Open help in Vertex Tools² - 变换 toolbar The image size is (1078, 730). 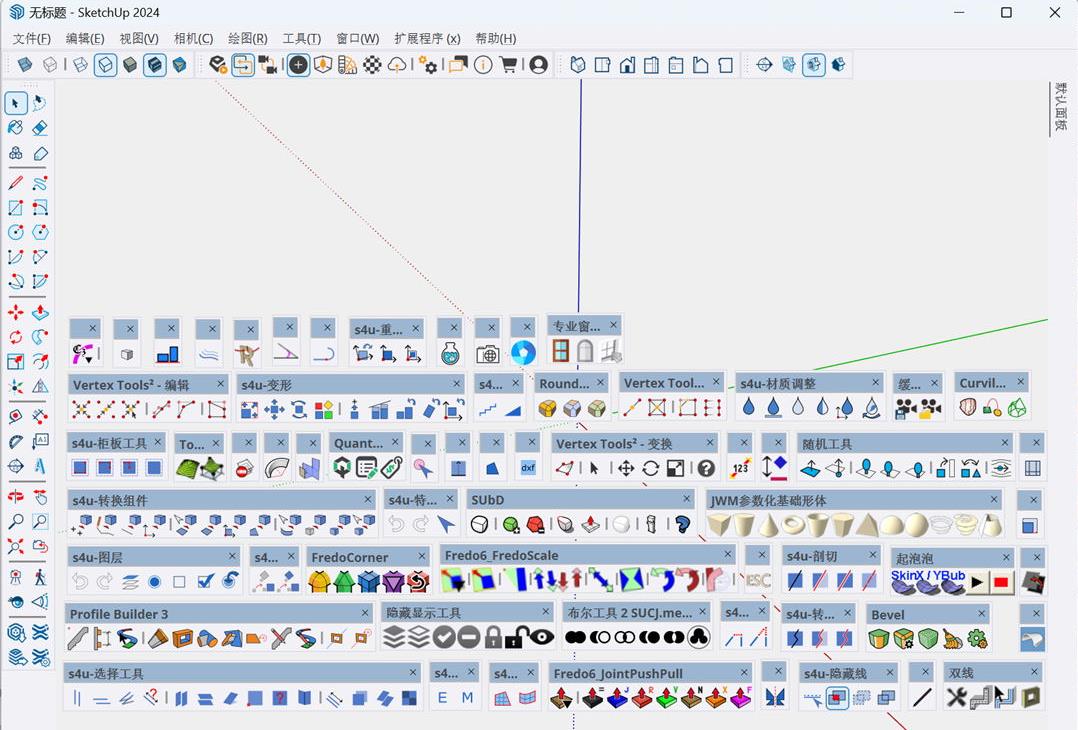[706, 468]
